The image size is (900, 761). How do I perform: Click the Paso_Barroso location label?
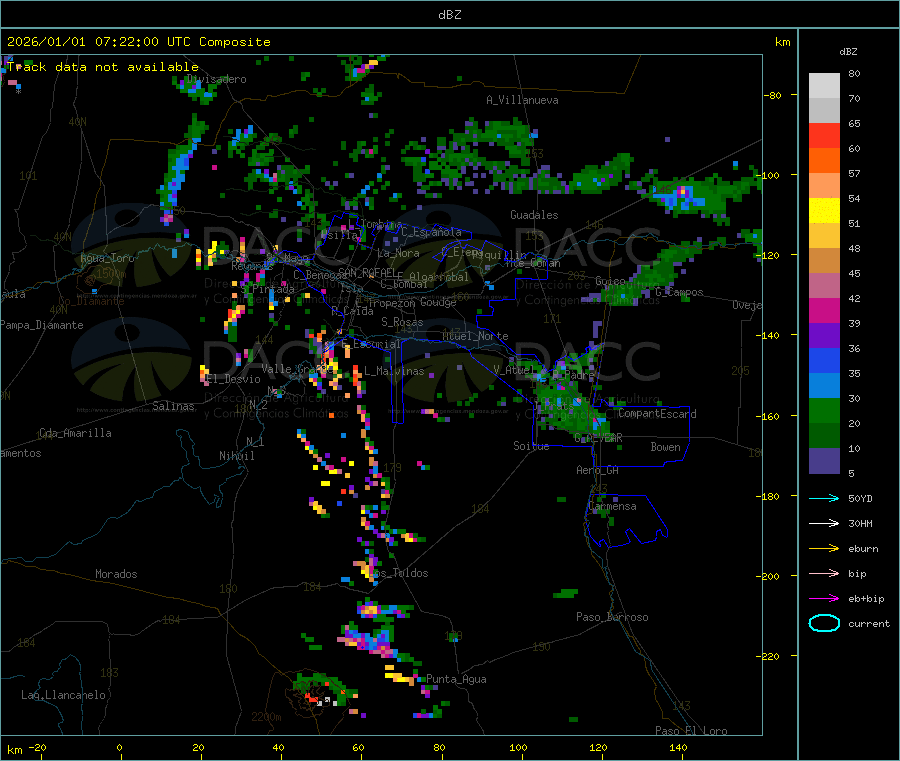(x=612, y=617)
